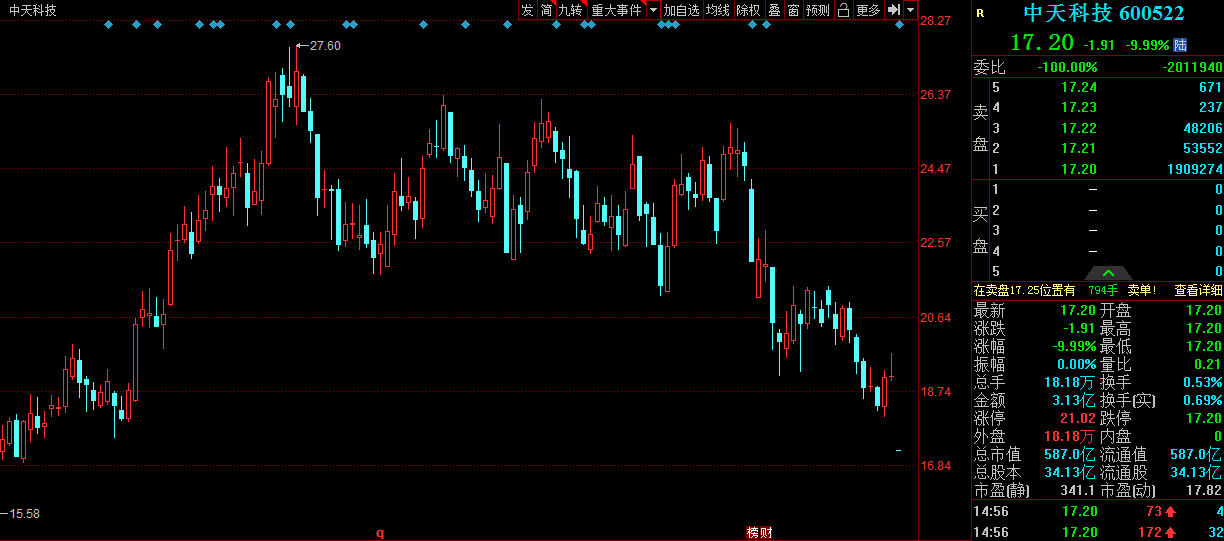Viewport: 1224px width, 541px height.
Task: Click the 窗 window layout button
Action: tap(793, 10)
